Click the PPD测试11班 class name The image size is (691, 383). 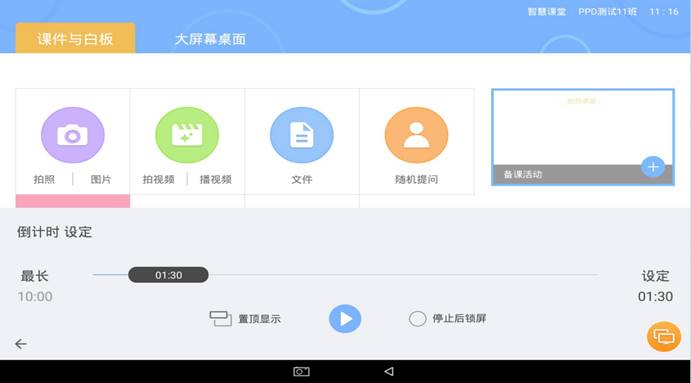tap(608, 12)
